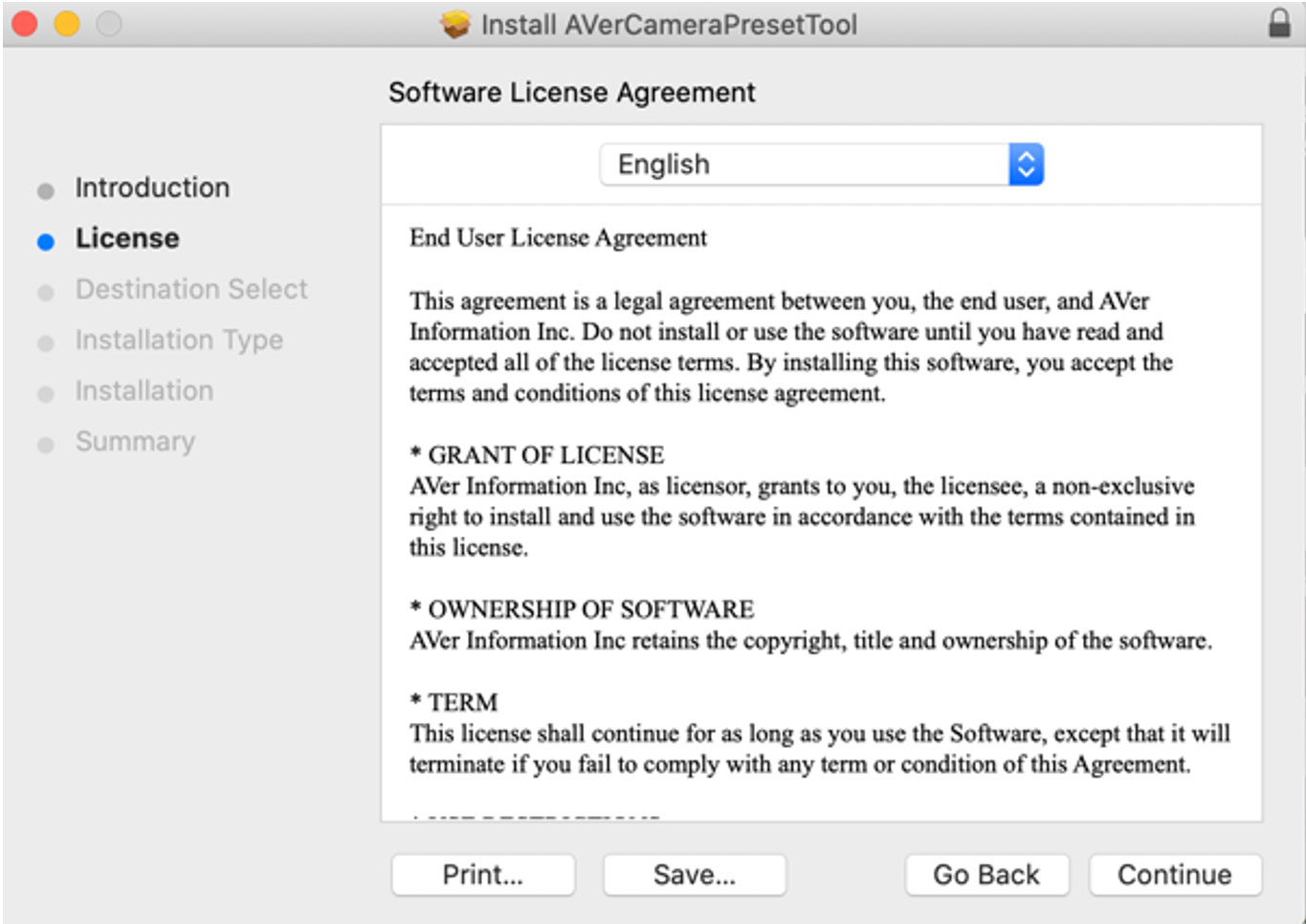Click the blue bullet next to License
The height and width of the screenshot is (924, 1306).
pos(45,241)
